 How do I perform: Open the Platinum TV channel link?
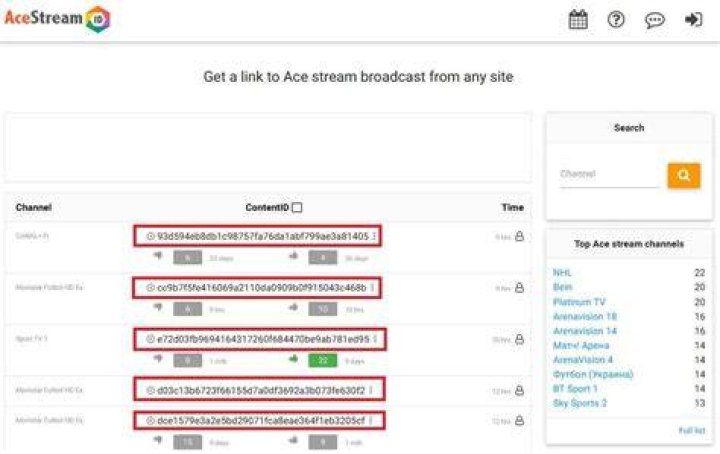(x=579, y=302)
